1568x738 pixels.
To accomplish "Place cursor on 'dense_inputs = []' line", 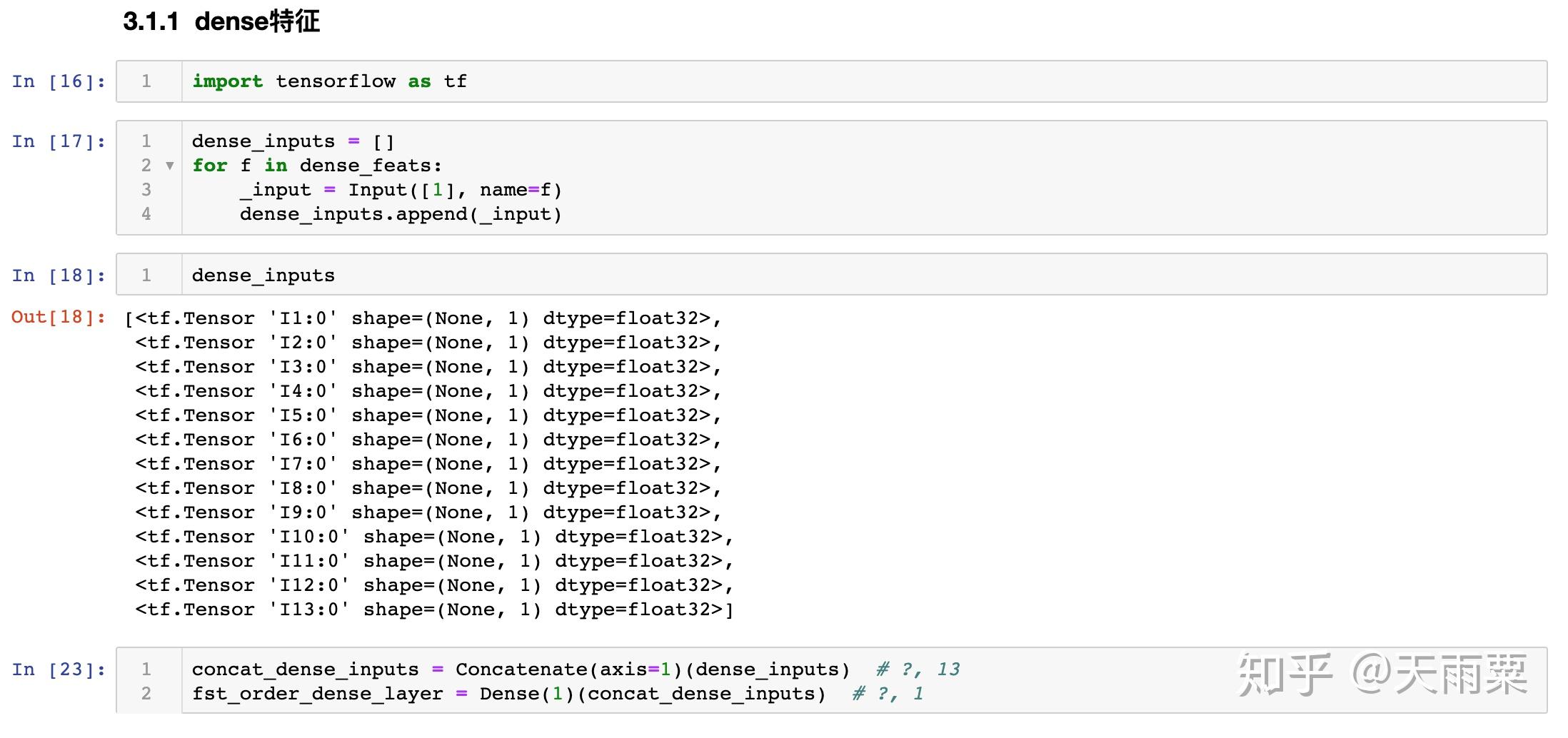I will [x=293, y=141].
